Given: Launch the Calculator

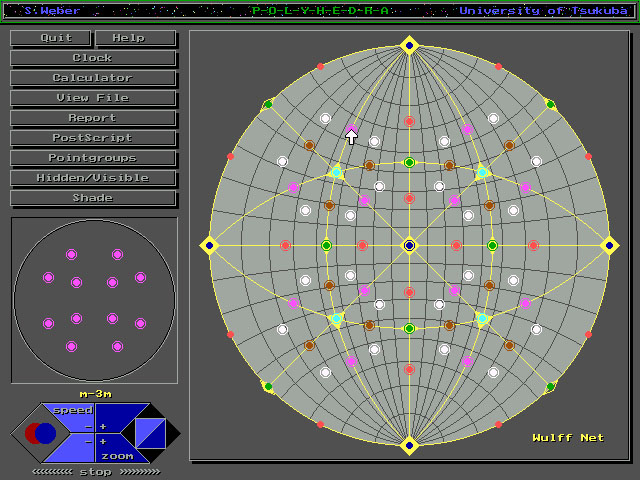Looking at the screenshot, I should tap(93, 78).
